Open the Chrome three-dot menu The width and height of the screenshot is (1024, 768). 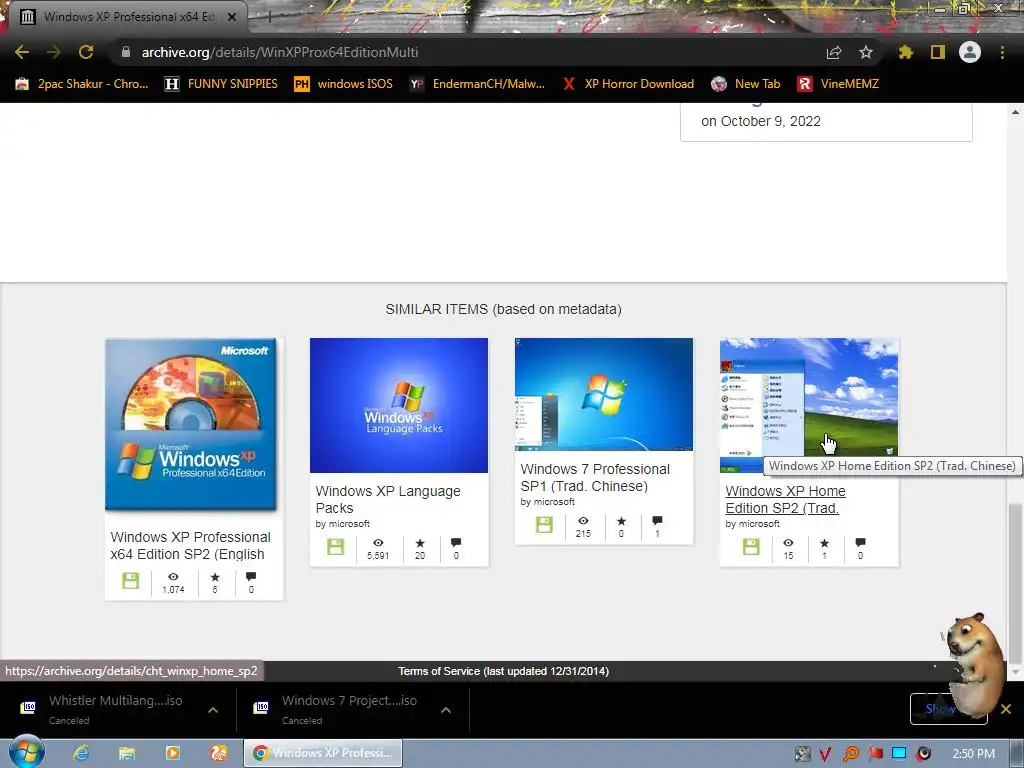1002,52
